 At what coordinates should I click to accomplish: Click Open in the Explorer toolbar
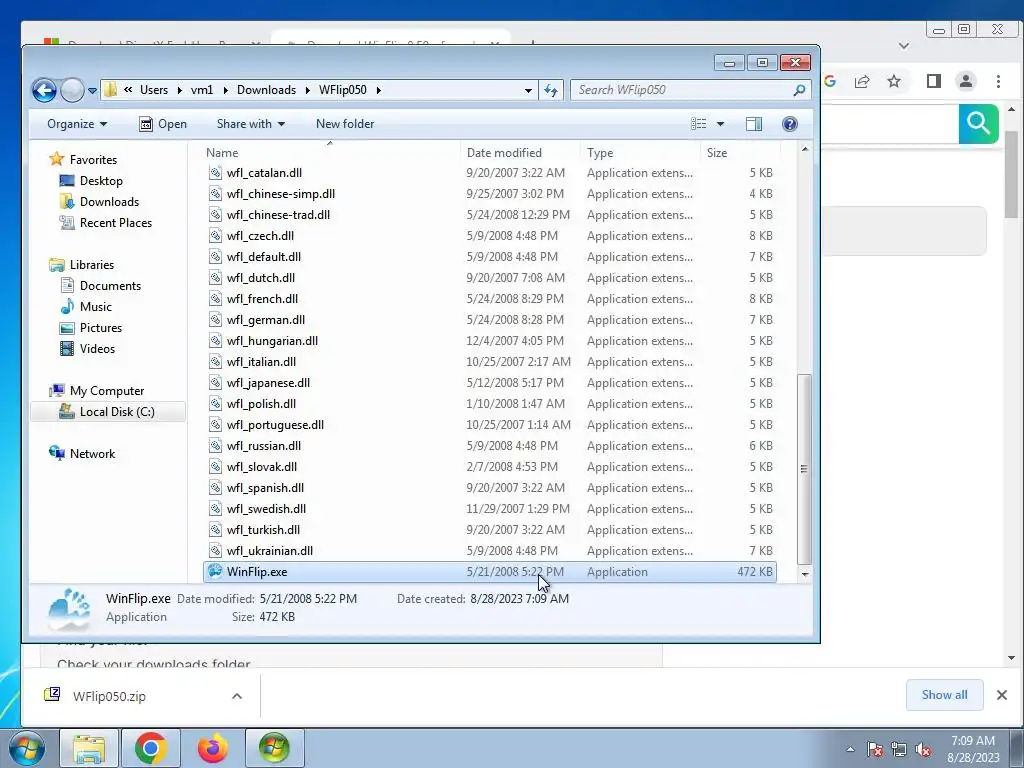coord(163,124)
